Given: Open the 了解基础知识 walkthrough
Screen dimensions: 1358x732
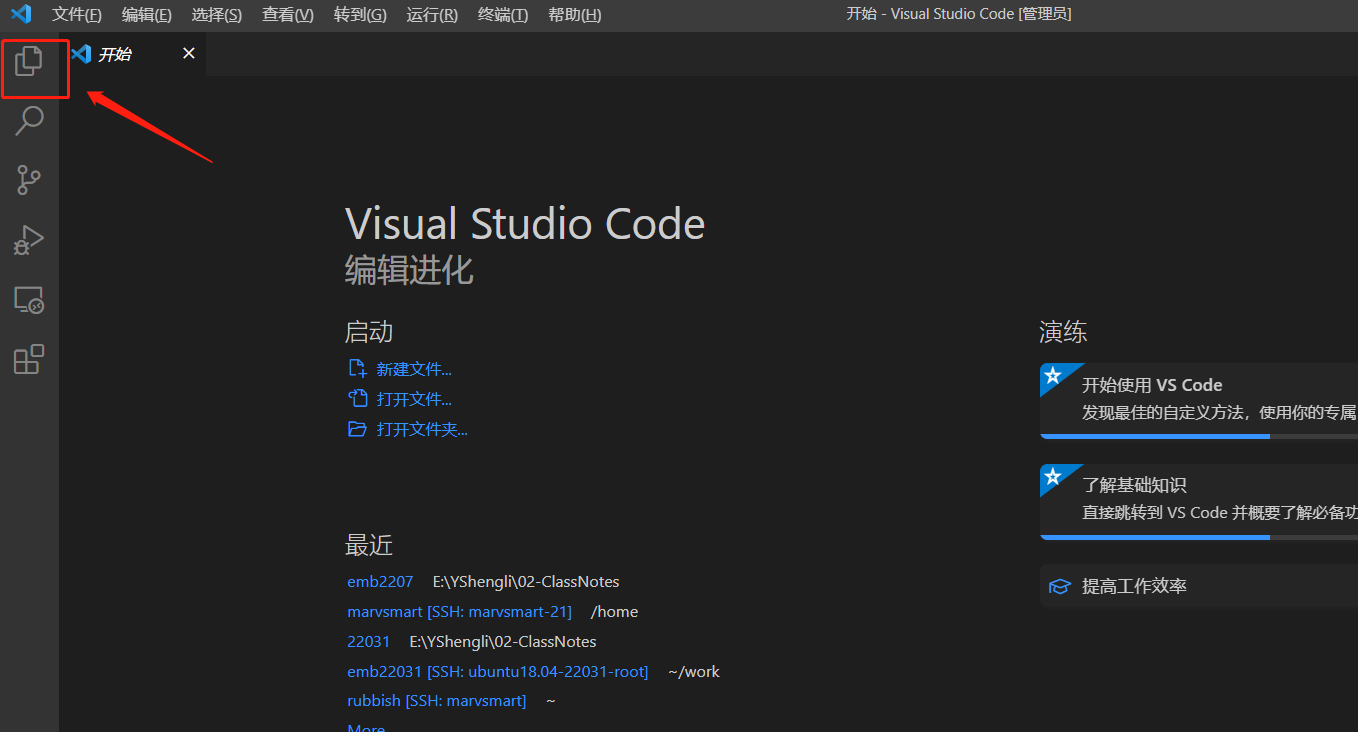Looking at the screenshot, I should pyautogui.click(x=1199, y=501).
